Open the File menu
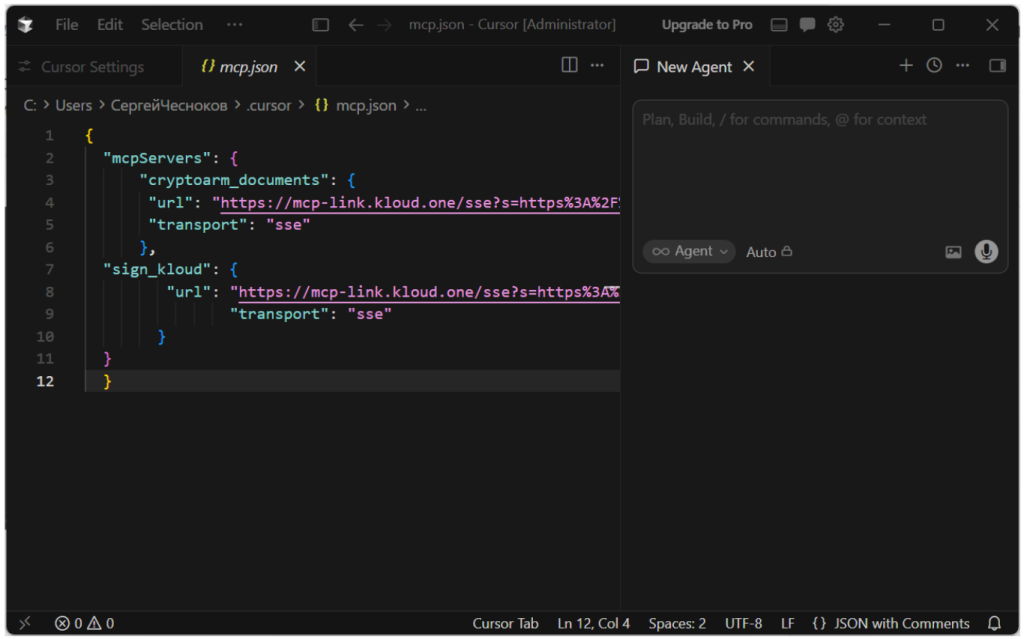The height and width of the screenshot is (639, 1024). [67, 25]
